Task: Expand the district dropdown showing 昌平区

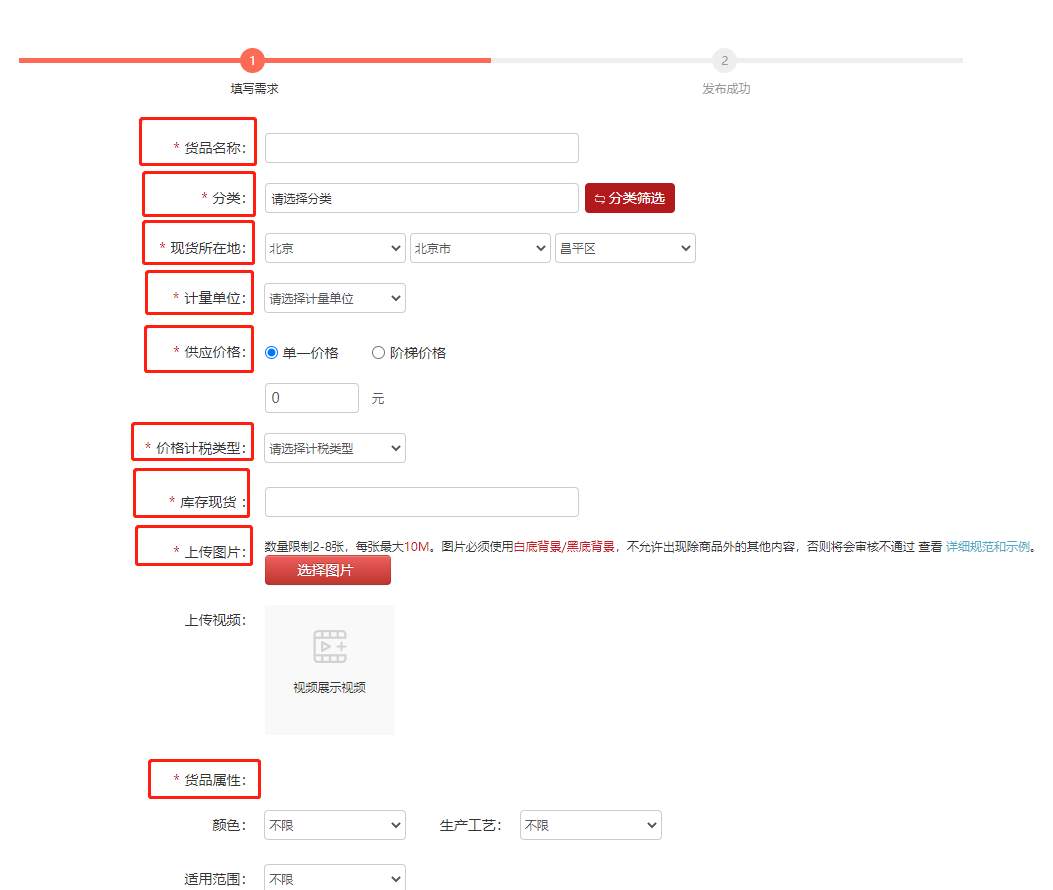Action: 625,248
